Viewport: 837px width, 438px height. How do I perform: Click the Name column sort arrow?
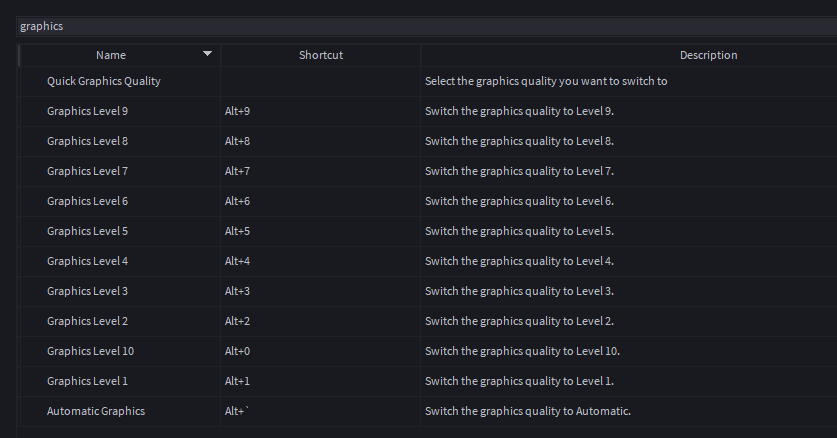(208, 53)
